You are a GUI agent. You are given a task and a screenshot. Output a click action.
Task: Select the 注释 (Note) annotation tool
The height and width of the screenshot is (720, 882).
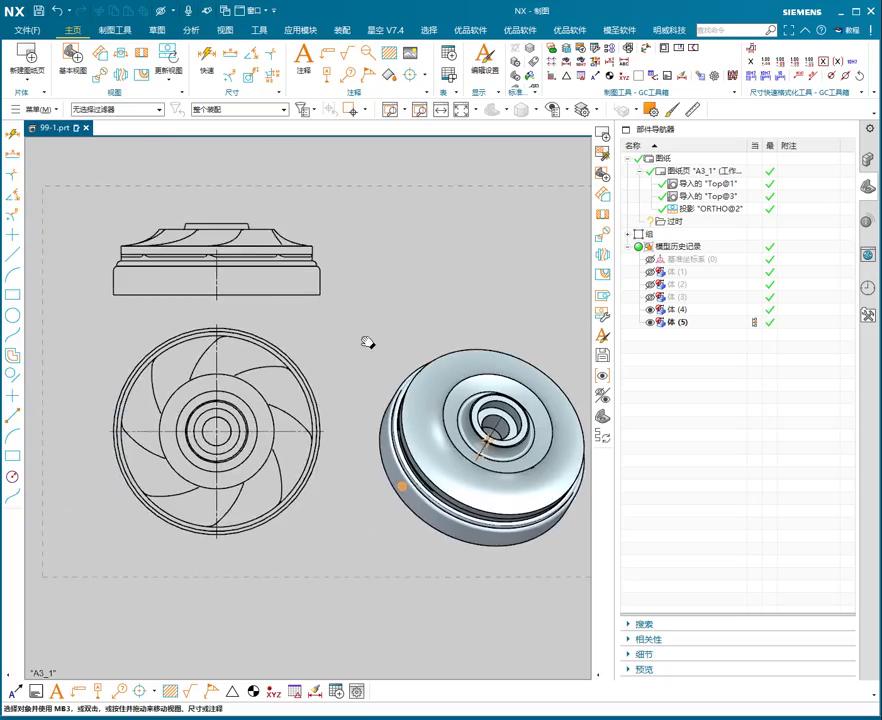303,55
